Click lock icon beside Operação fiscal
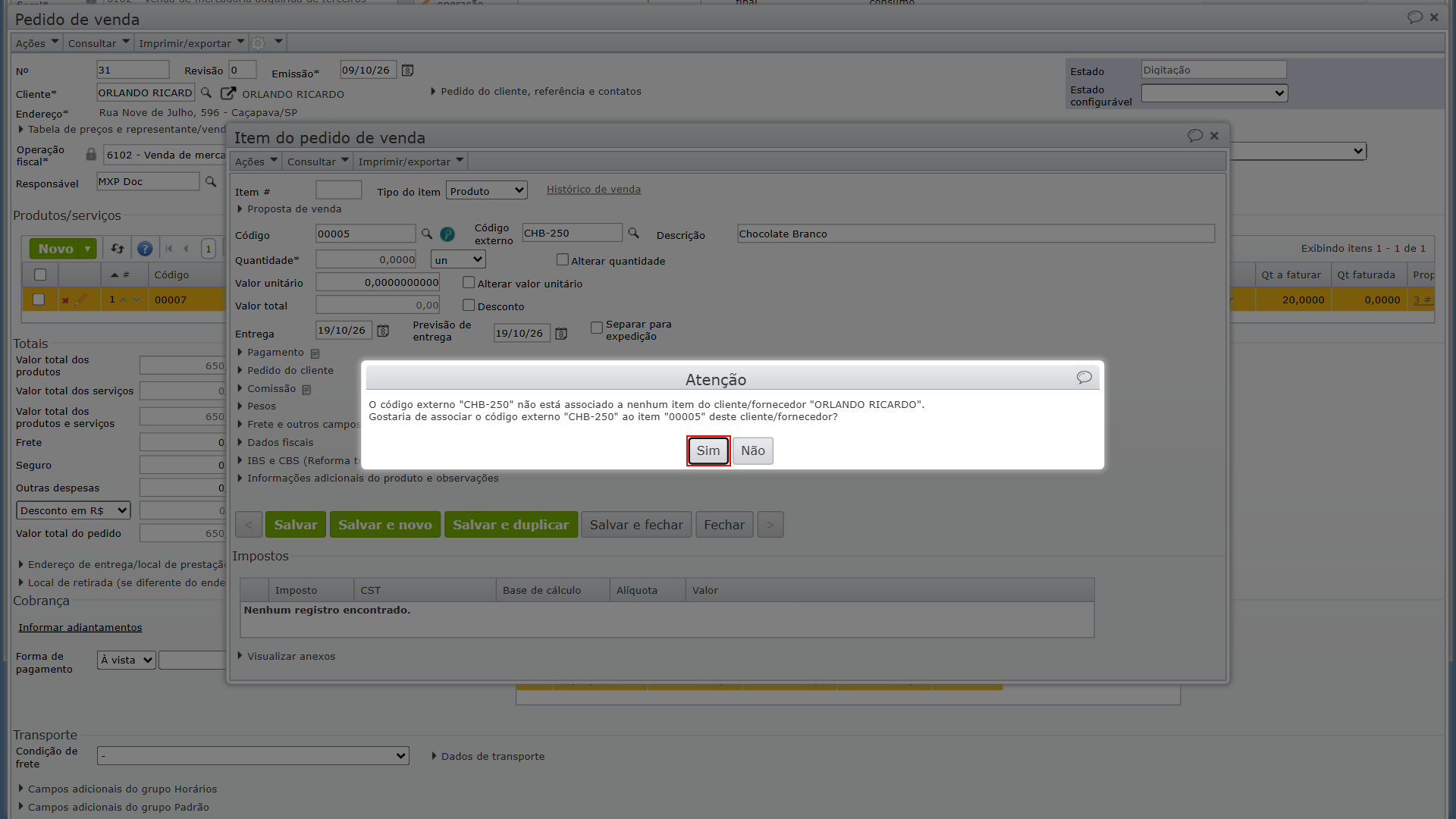The width and height of the screenshot is (1456, 819). coord(91,155)
